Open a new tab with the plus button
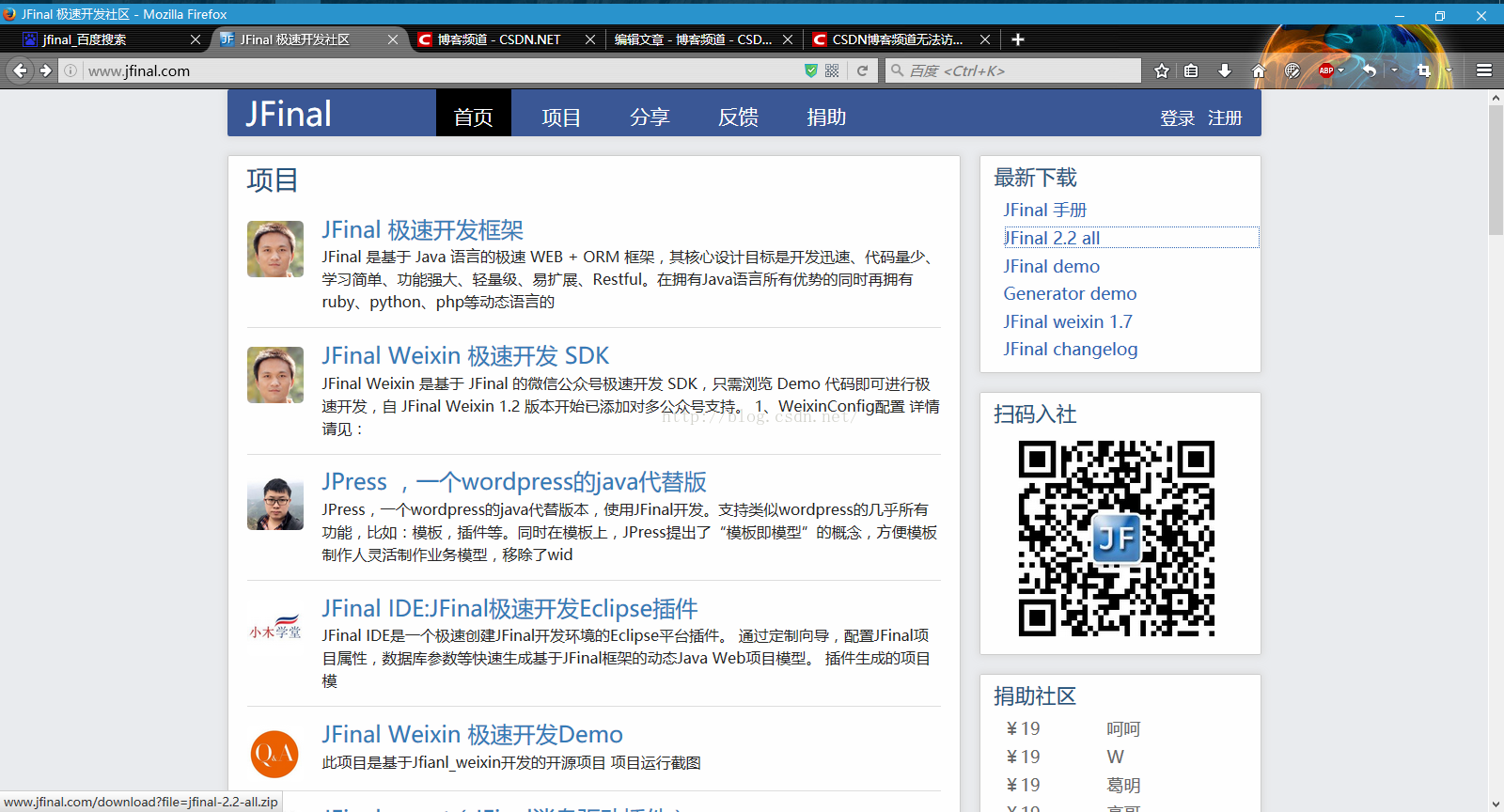The width and height of the screenshot is (1504, 812). (x=1018, y=39)
